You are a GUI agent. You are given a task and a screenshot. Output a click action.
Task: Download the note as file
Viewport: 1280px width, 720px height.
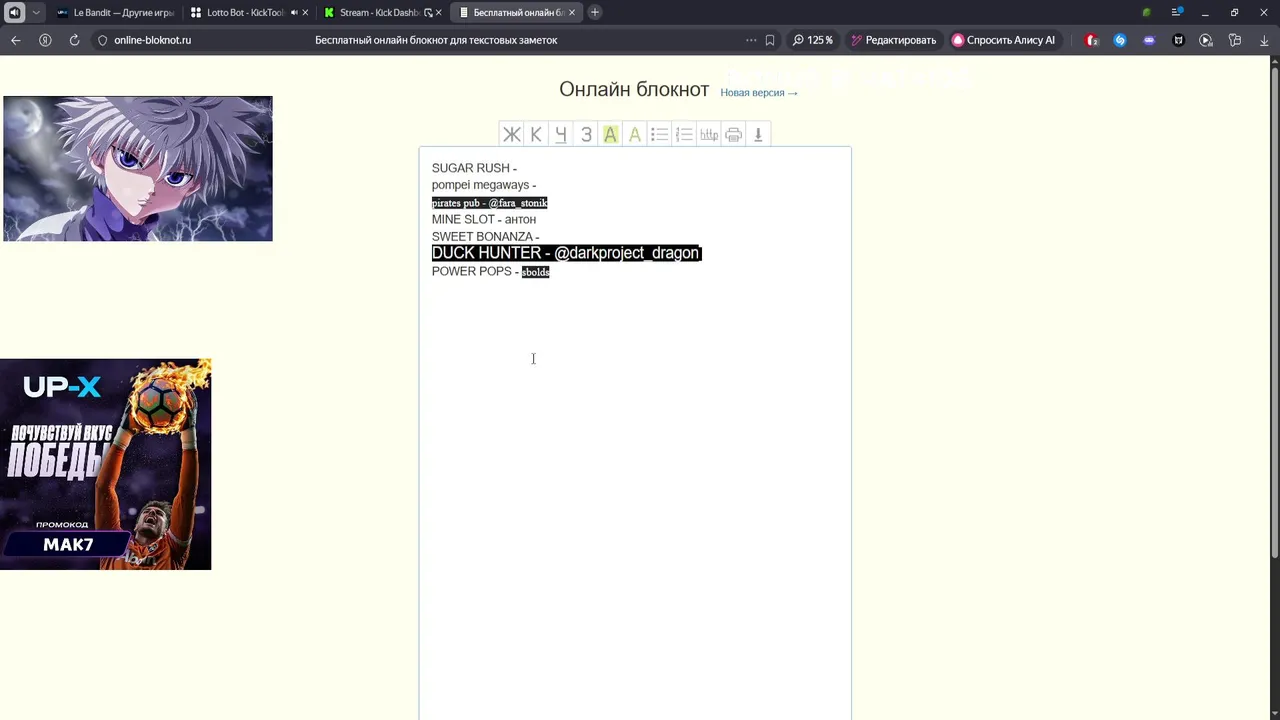pyautogui.click(x=758, y=135)
